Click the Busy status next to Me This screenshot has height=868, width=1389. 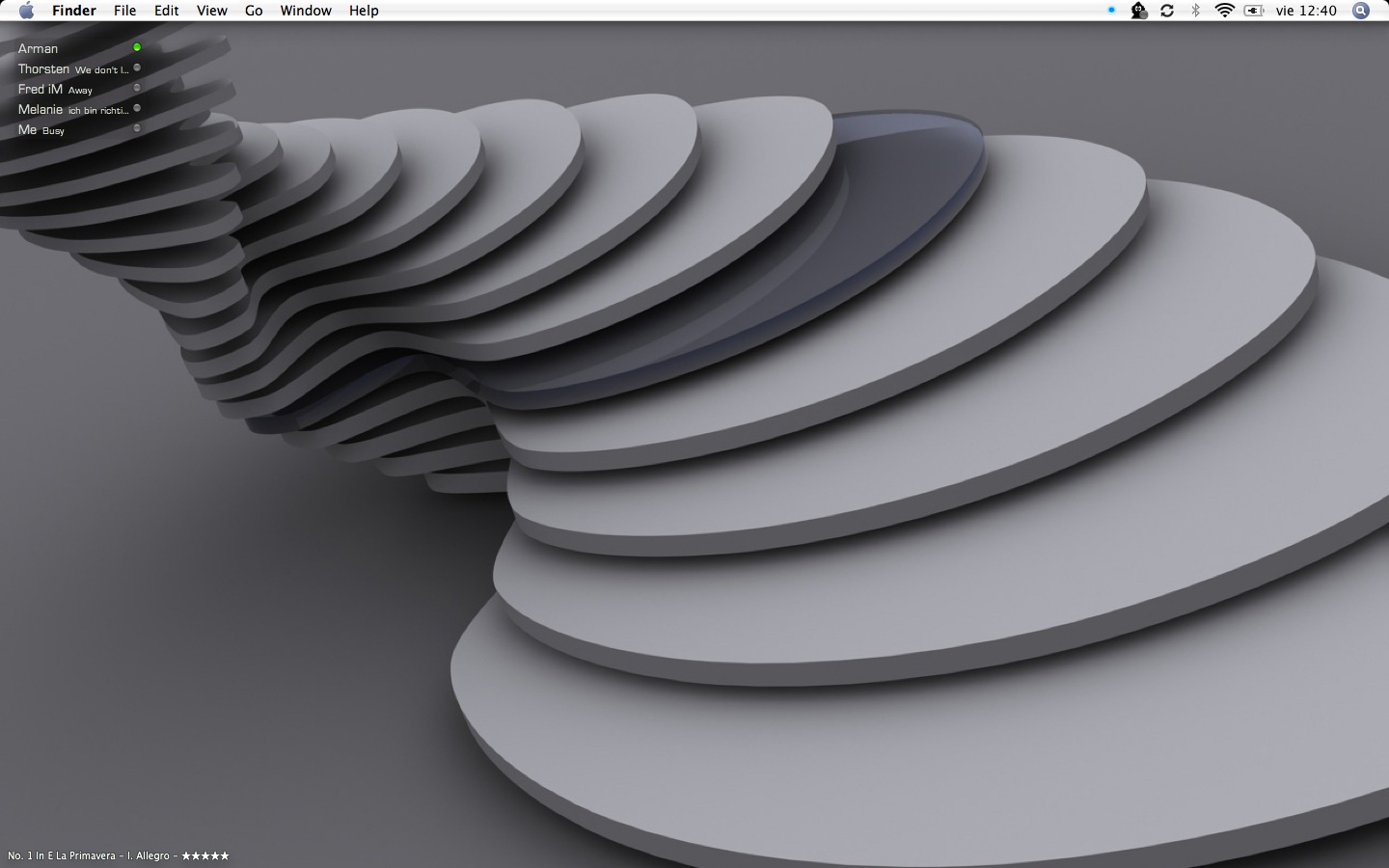coord(53,131)
